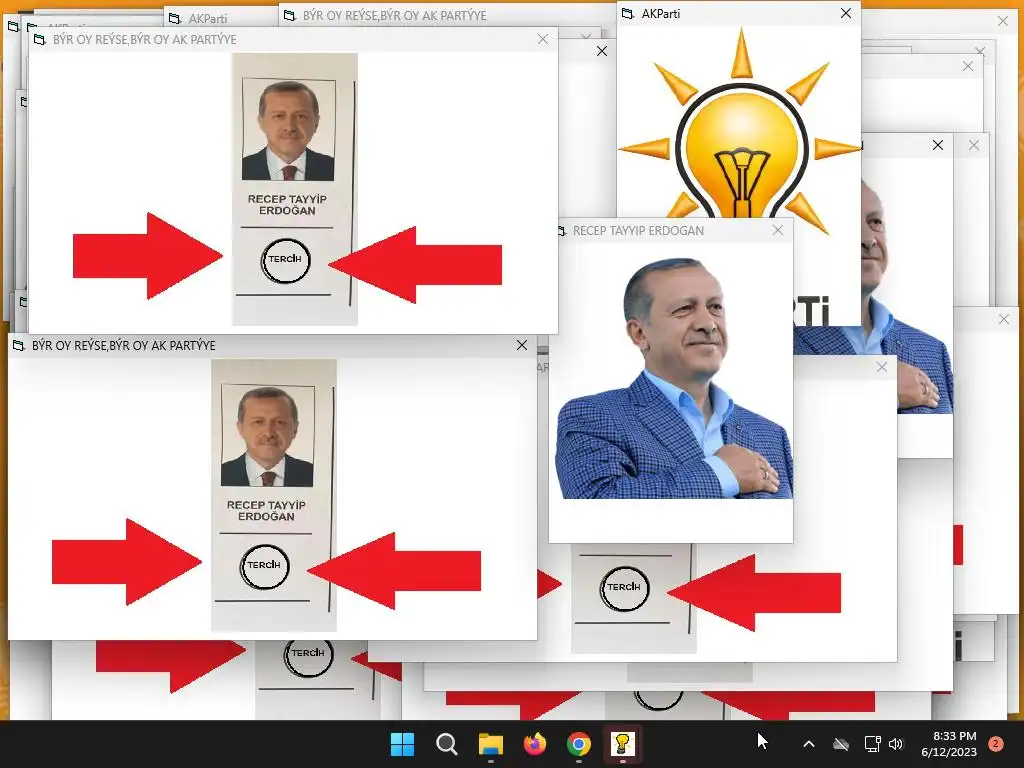The image size is (1024, 768).
Task: Open the notification badge showing 2
Action: [x=996, y=743]
